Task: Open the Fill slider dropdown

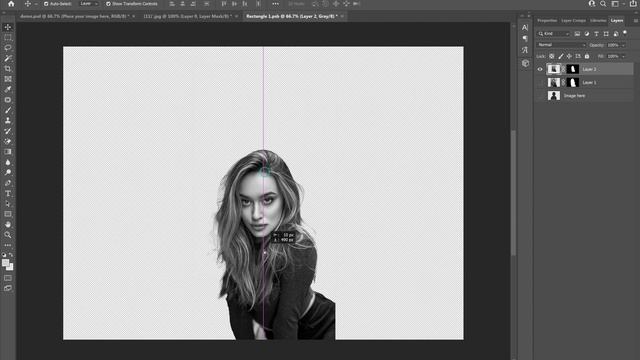Action: click(x=623, y=56)
